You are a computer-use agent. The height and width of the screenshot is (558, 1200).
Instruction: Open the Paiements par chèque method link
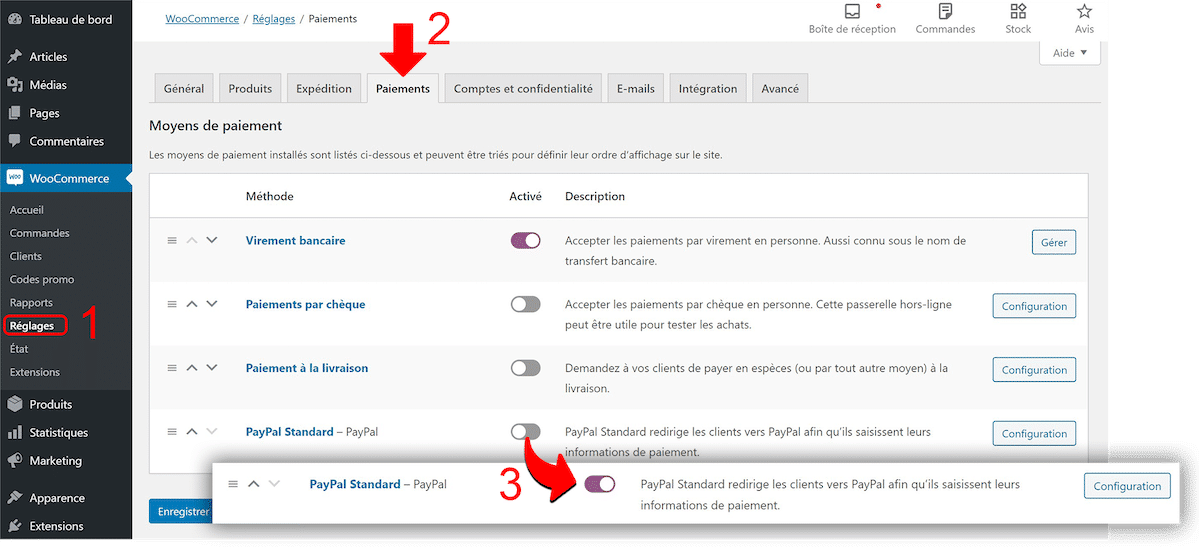point(305,305)
